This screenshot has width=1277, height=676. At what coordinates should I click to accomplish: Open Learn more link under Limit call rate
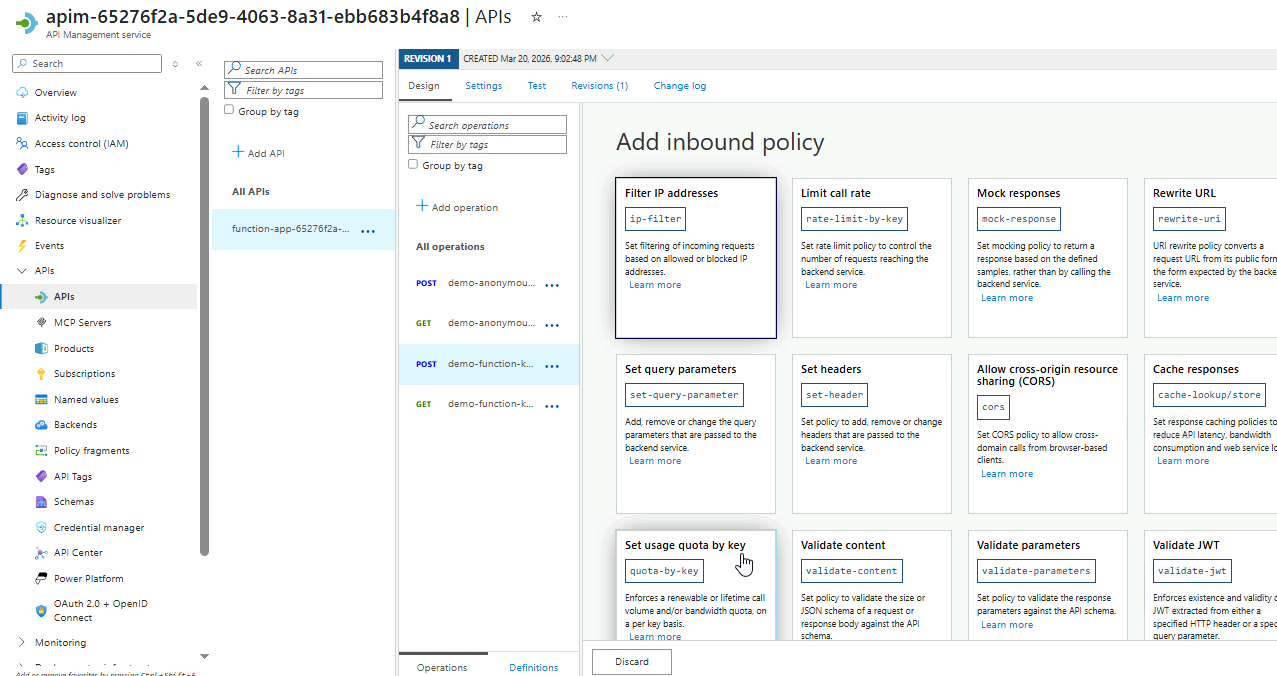click(830, 285)
